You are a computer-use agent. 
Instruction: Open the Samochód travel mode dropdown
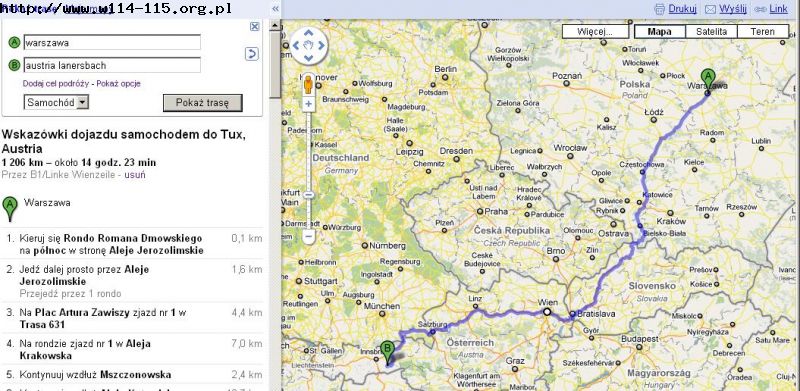[56, 102]
